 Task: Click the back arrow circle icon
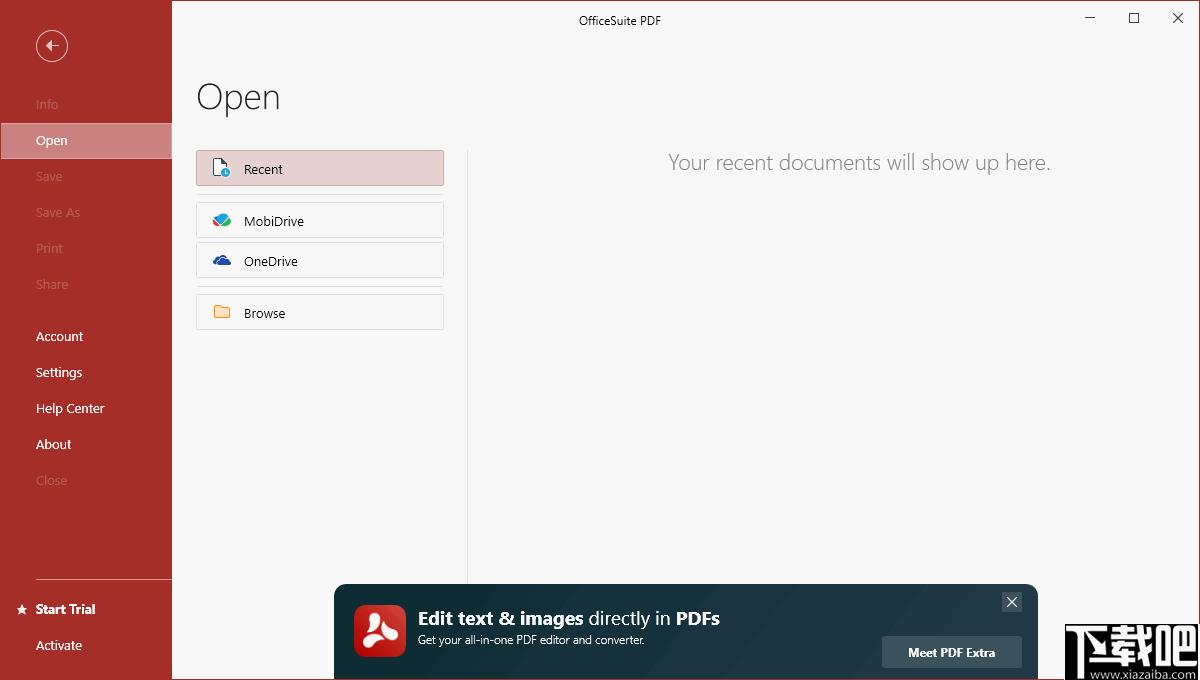pyautogui.click(x=52, y=45)
